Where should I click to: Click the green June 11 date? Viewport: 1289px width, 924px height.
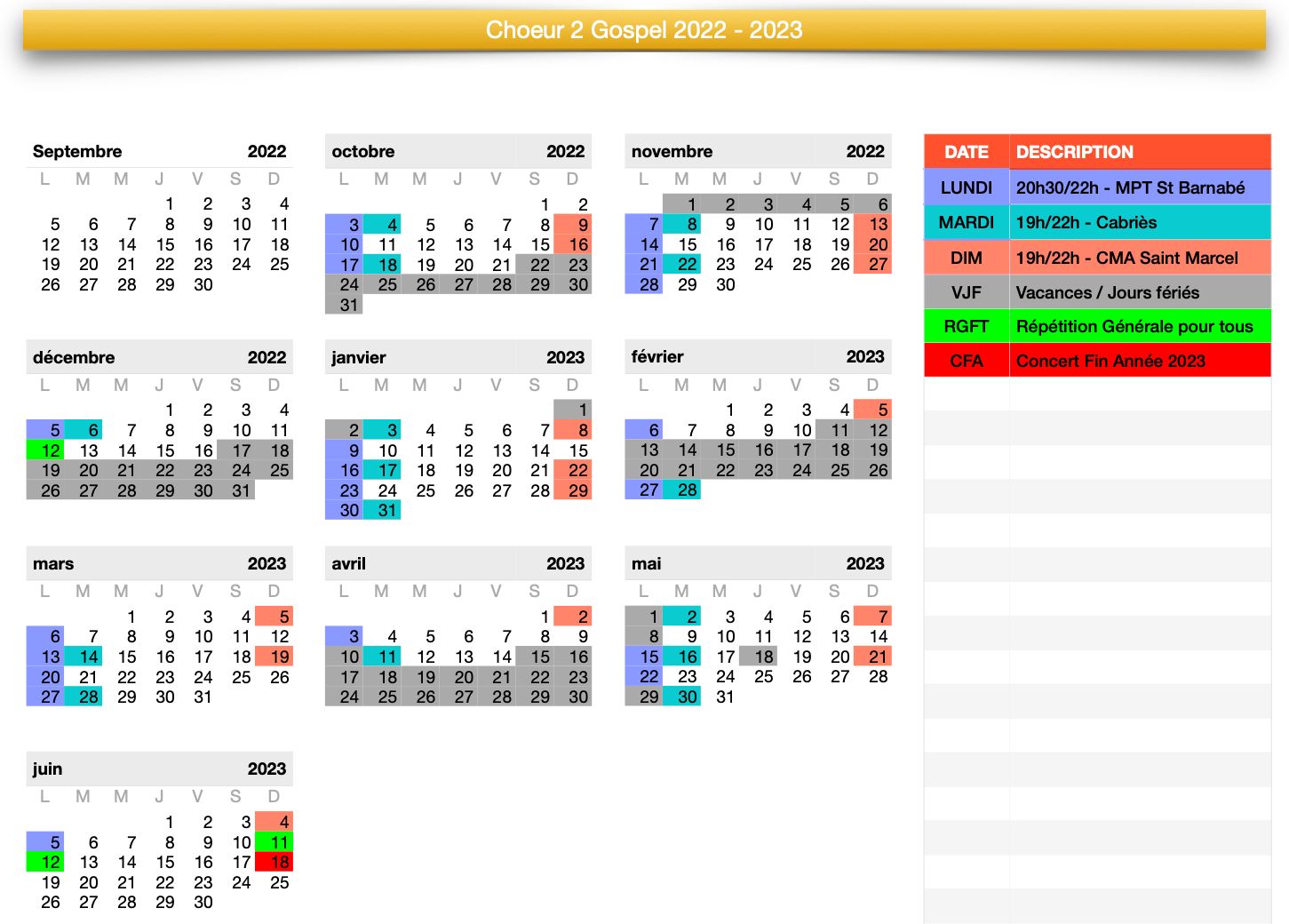pyautogui.click(x=275, y=842)
